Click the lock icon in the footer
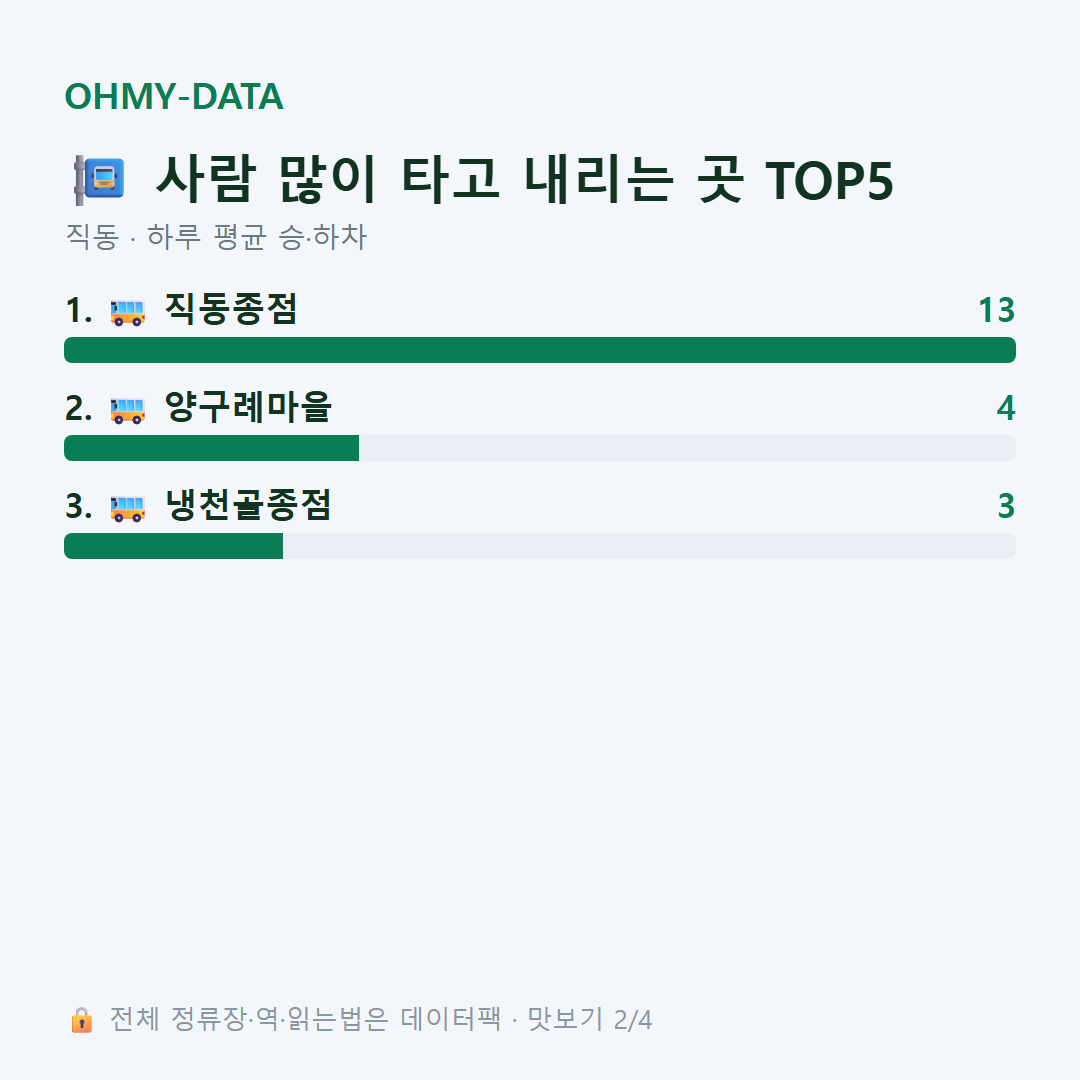The width and height of the screenshot is (1080, 1080). [81, 1020]
